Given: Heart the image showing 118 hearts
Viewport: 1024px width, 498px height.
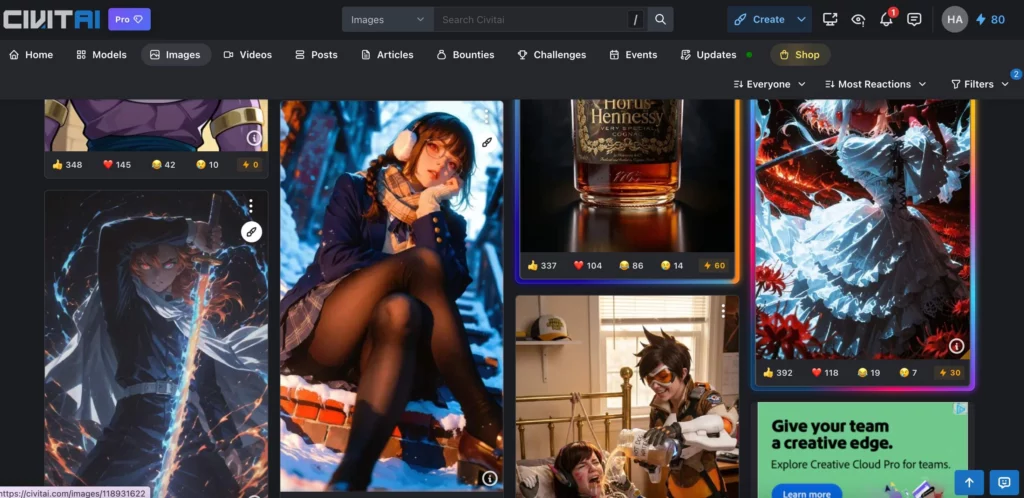Looking at the screenshot, I should tap(825, 373).
